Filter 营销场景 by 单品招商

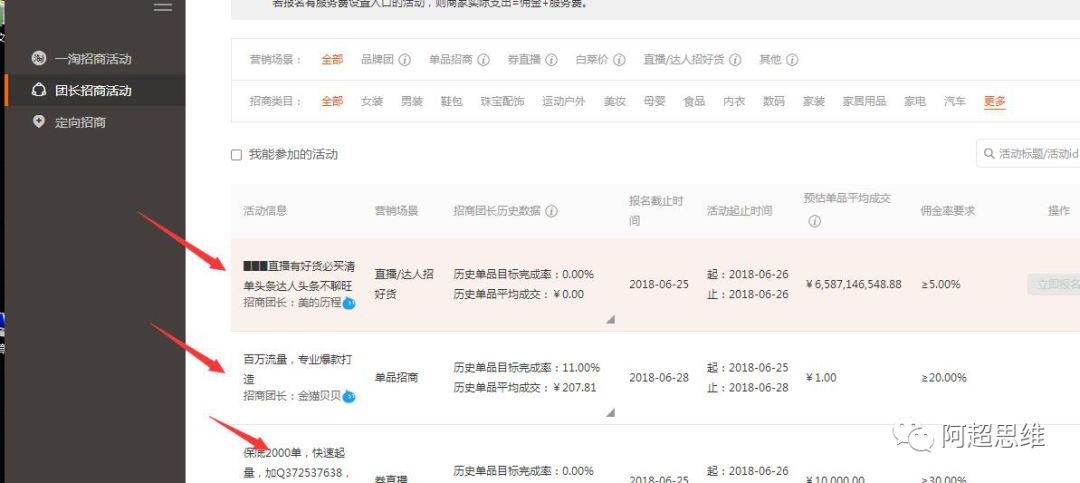450,59
